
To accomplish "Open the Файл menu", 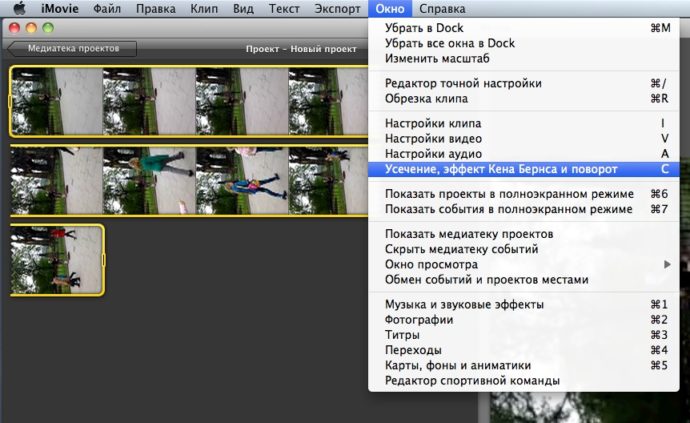I will click(x=107, y=8).
